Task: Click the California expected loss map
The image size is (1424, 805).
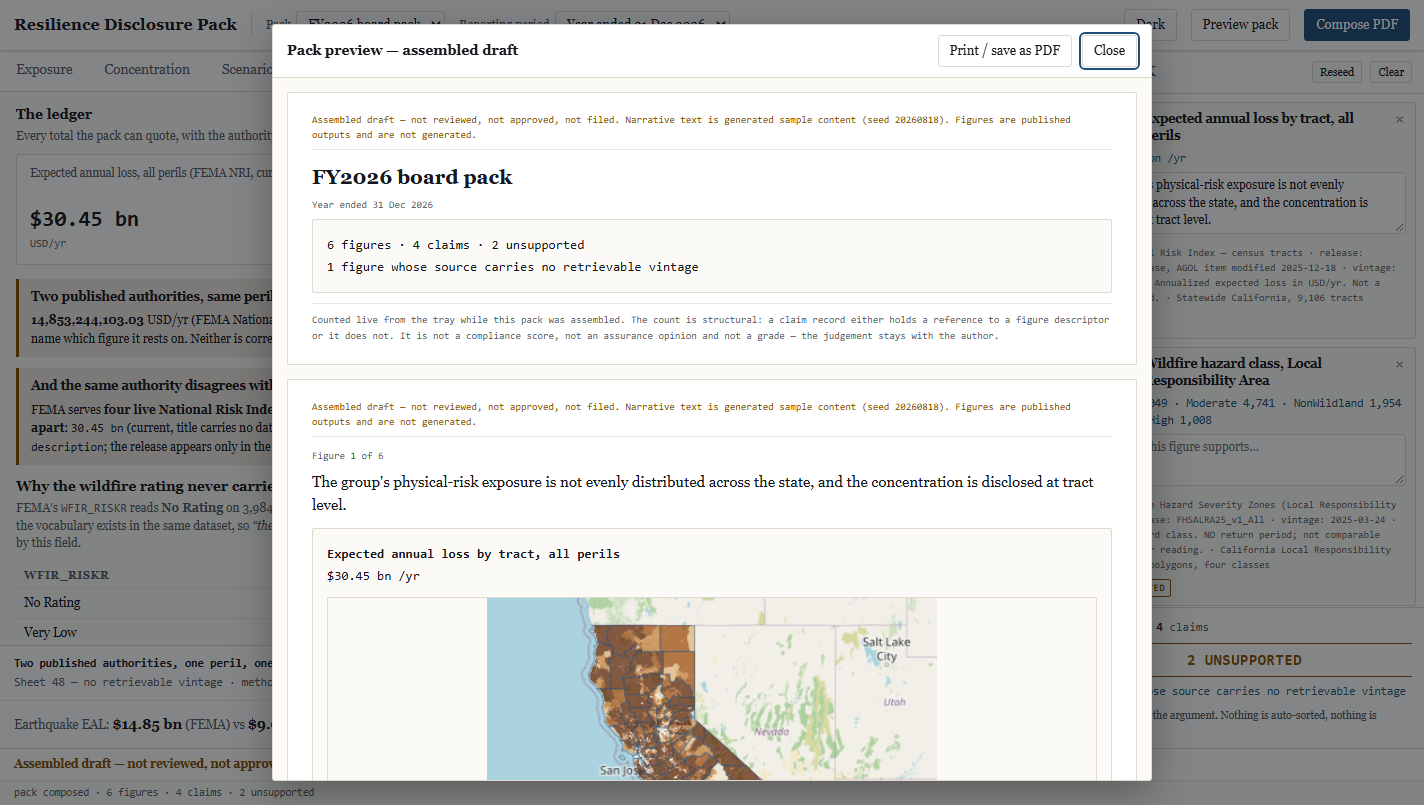Action: (x=712, y=689)
